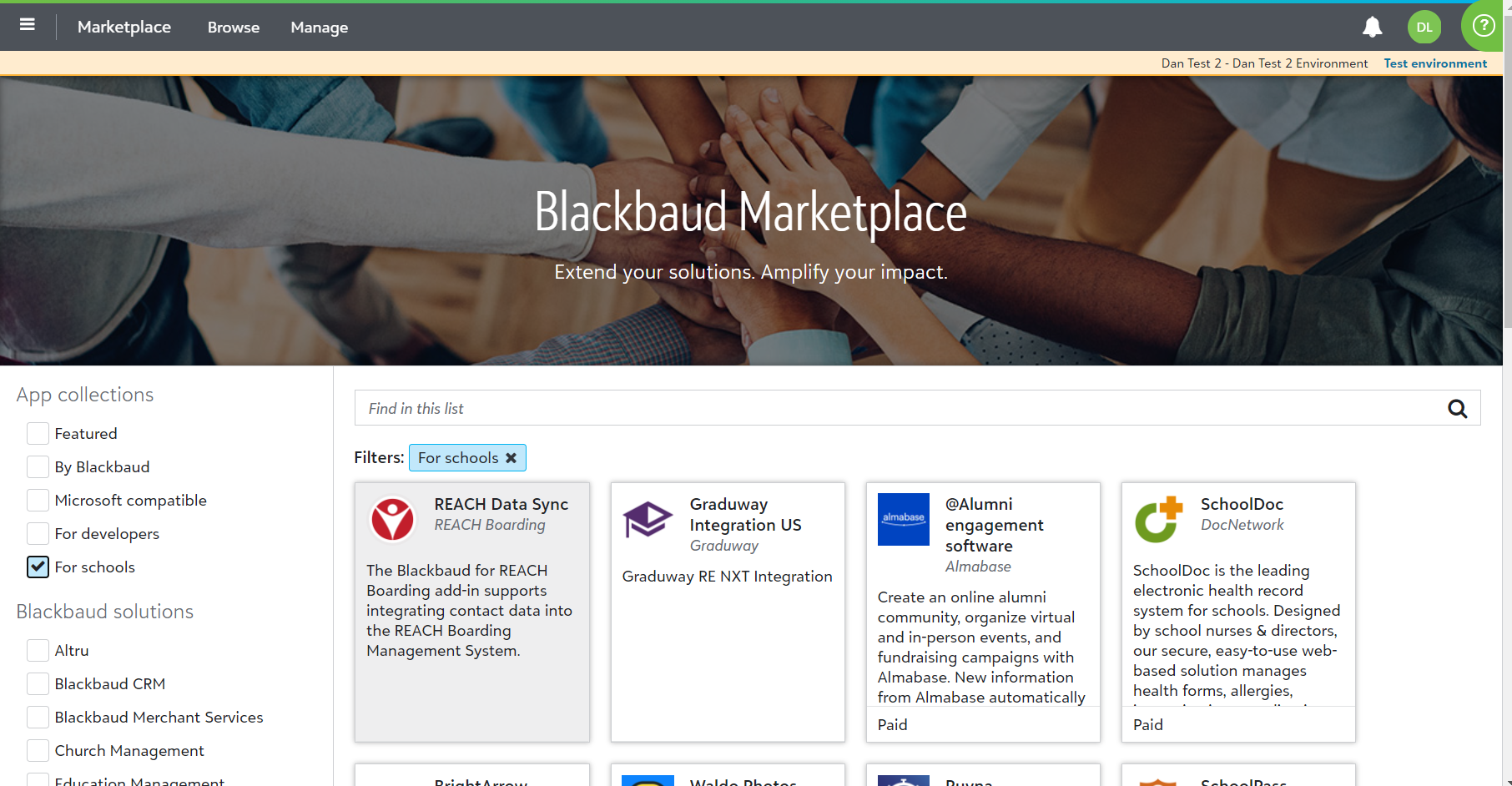Check the For developers checkbox
The width and height of the screenshot is (1512, 786).
[38, 534]
